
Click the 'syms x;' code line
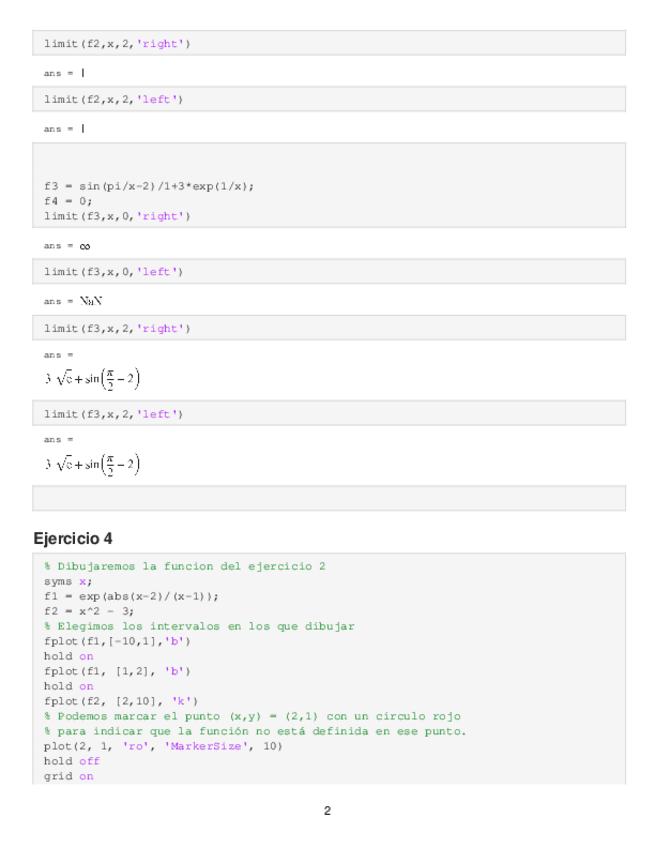click(x=67, y=581)
